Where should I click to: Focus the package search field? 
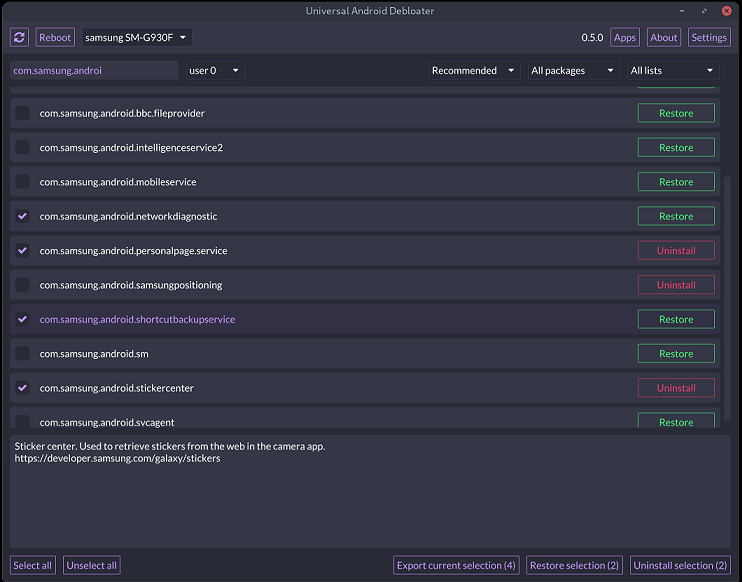[x=94, y=71]
